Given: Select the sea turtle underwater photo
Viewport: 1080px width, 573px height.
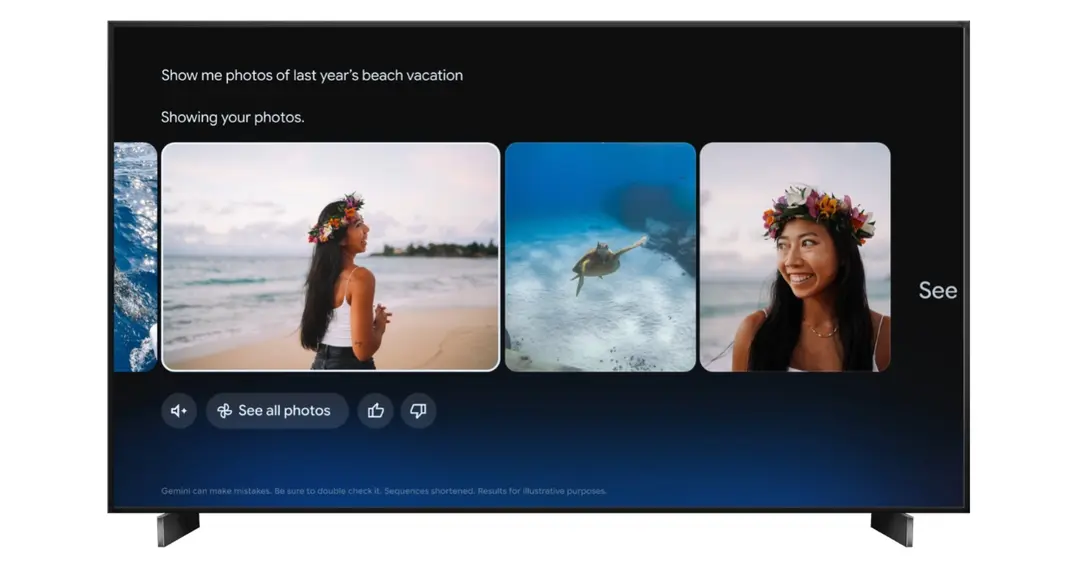Looking at the screenshot, I should (x=600, y=257).
